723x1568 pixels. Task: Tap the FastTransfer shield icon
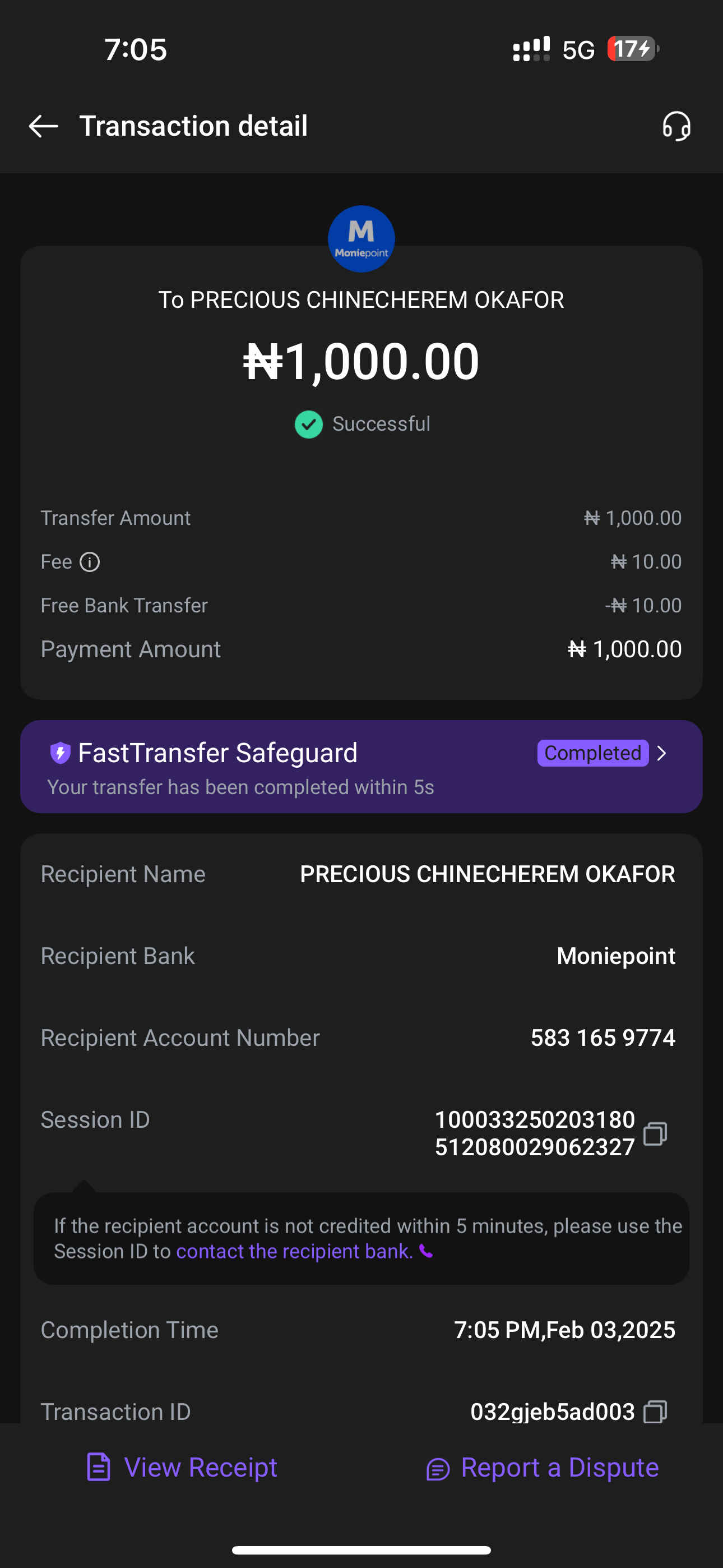click(61, 753)
